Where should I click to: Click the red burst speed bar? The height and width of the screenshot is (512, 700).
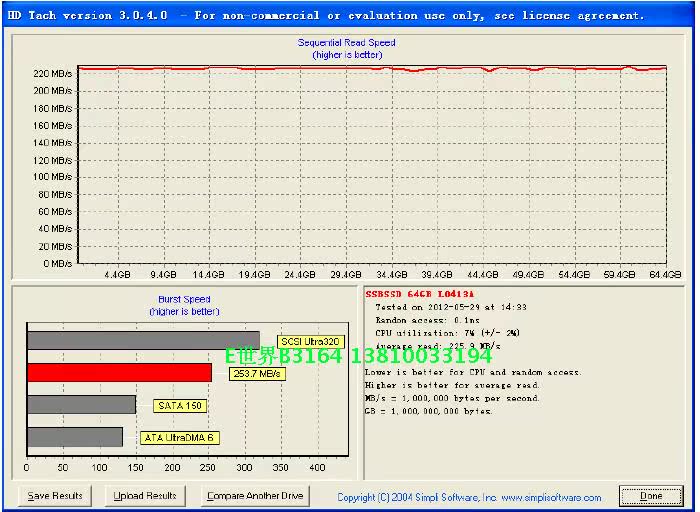119,373
